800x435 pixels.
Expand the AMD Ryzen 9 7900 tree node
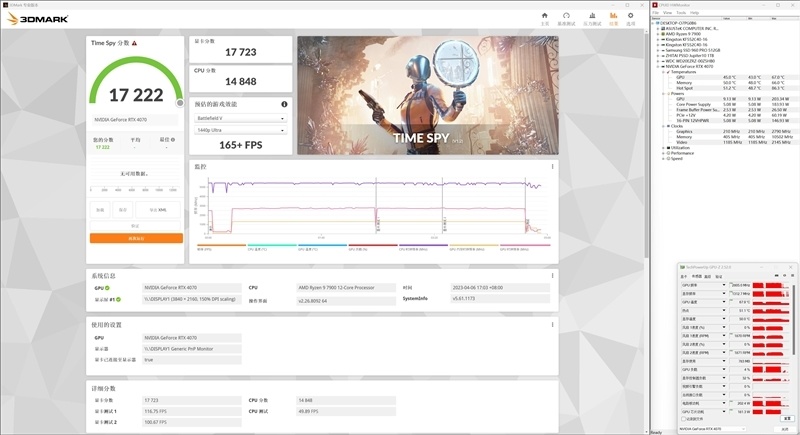pos(657,35)
